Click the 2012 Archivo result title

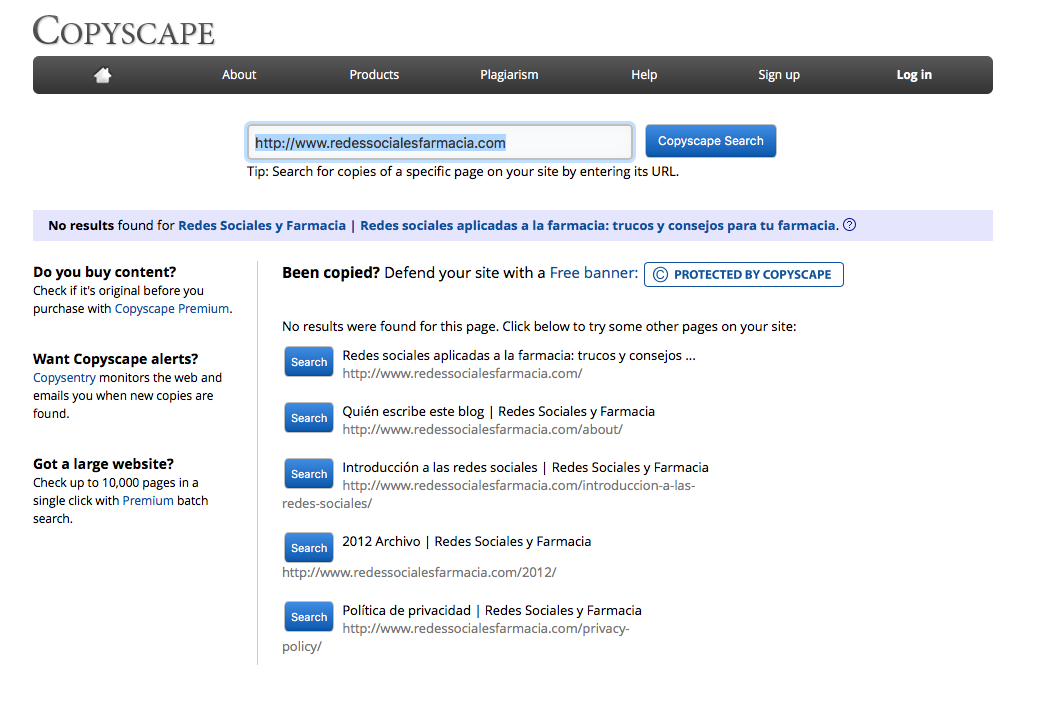tap(467, 541)
